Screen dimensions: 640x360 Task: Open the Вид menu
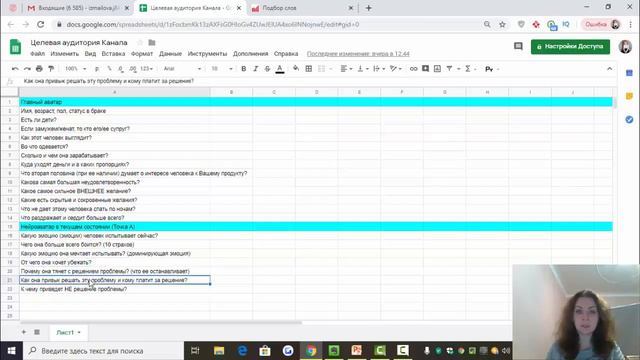click(x=90, y=53)
